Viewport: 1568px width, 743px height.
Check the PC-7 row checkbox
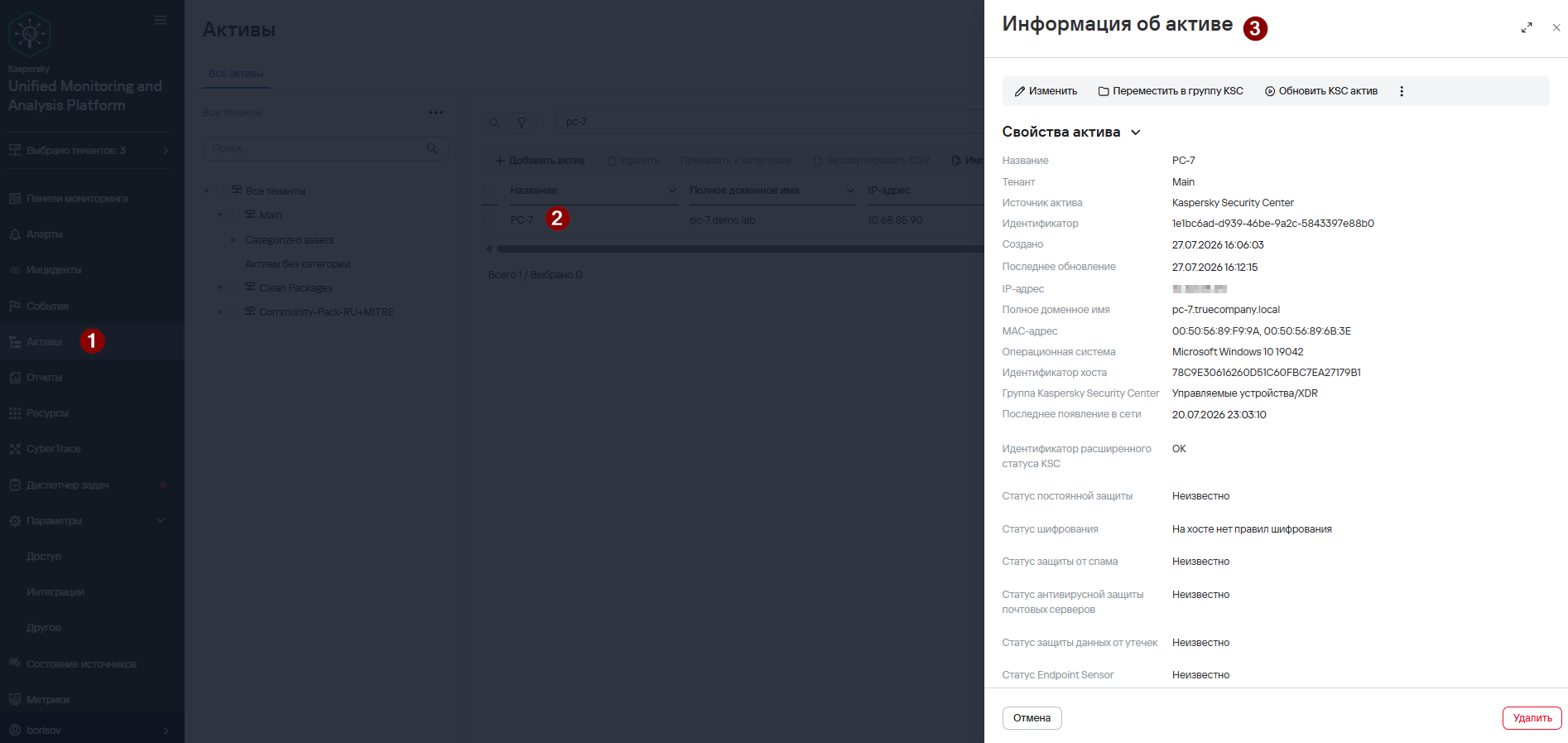coord(489,220)
